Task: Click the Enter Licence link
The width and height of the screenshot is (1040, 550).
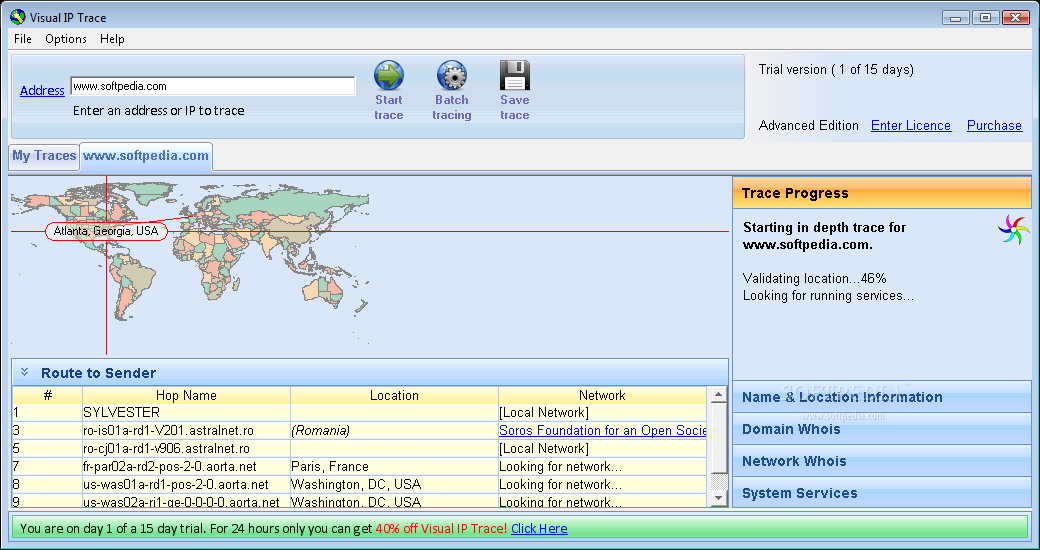Action: point(911,125)
